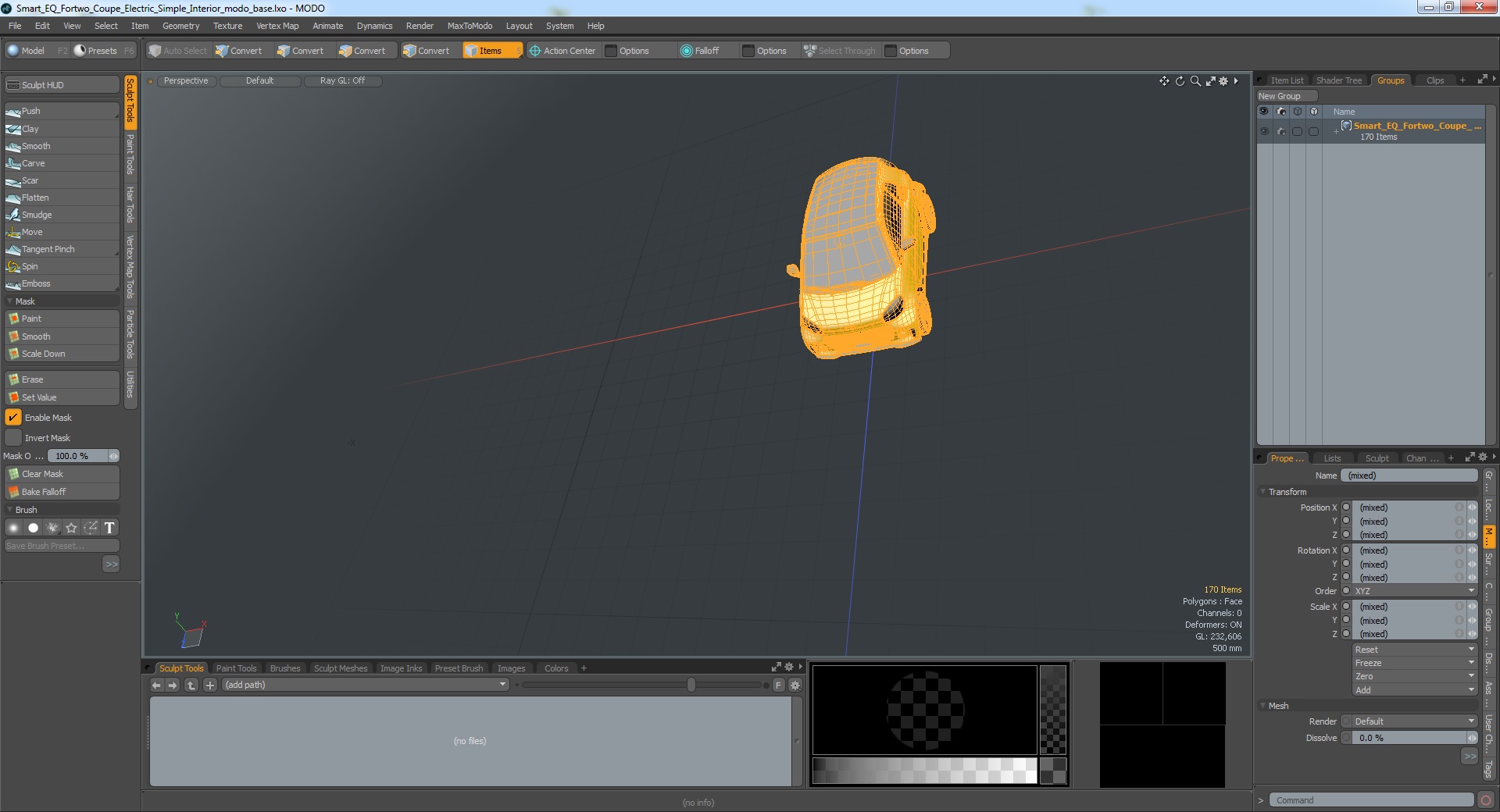Toggle the Enable Mask checkbox

tap(13, 418)
